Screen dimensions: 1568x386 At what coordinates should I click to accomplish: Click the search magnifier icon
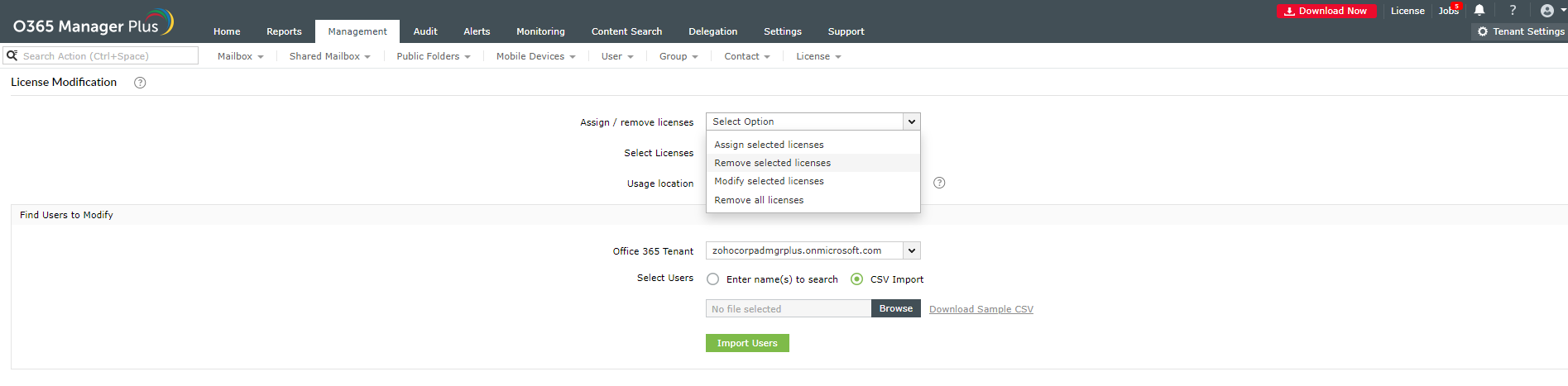[12, 55]
